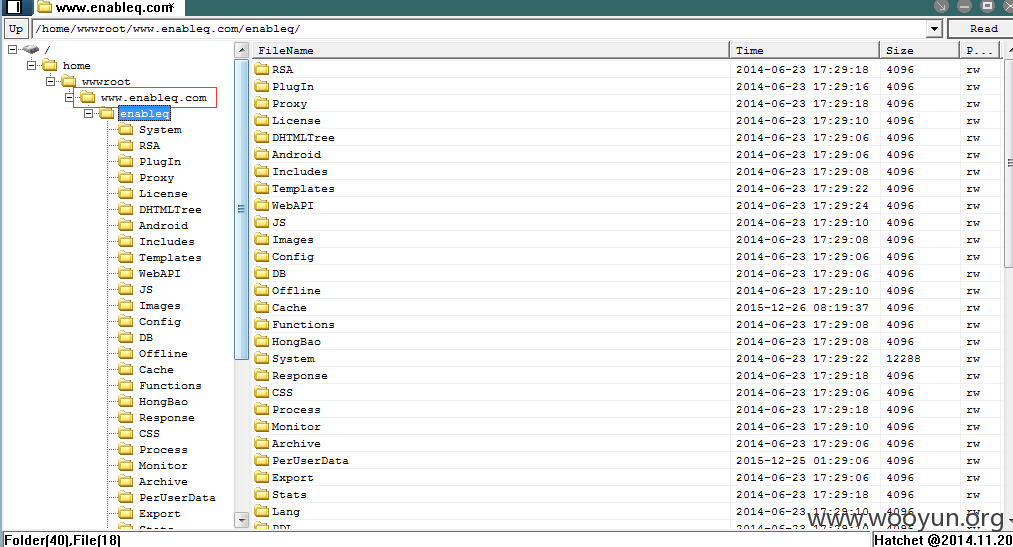The width and height of the screenshot is (1013, 547).
Task: Select the Templates folder in tree
Action: (169, 257)
